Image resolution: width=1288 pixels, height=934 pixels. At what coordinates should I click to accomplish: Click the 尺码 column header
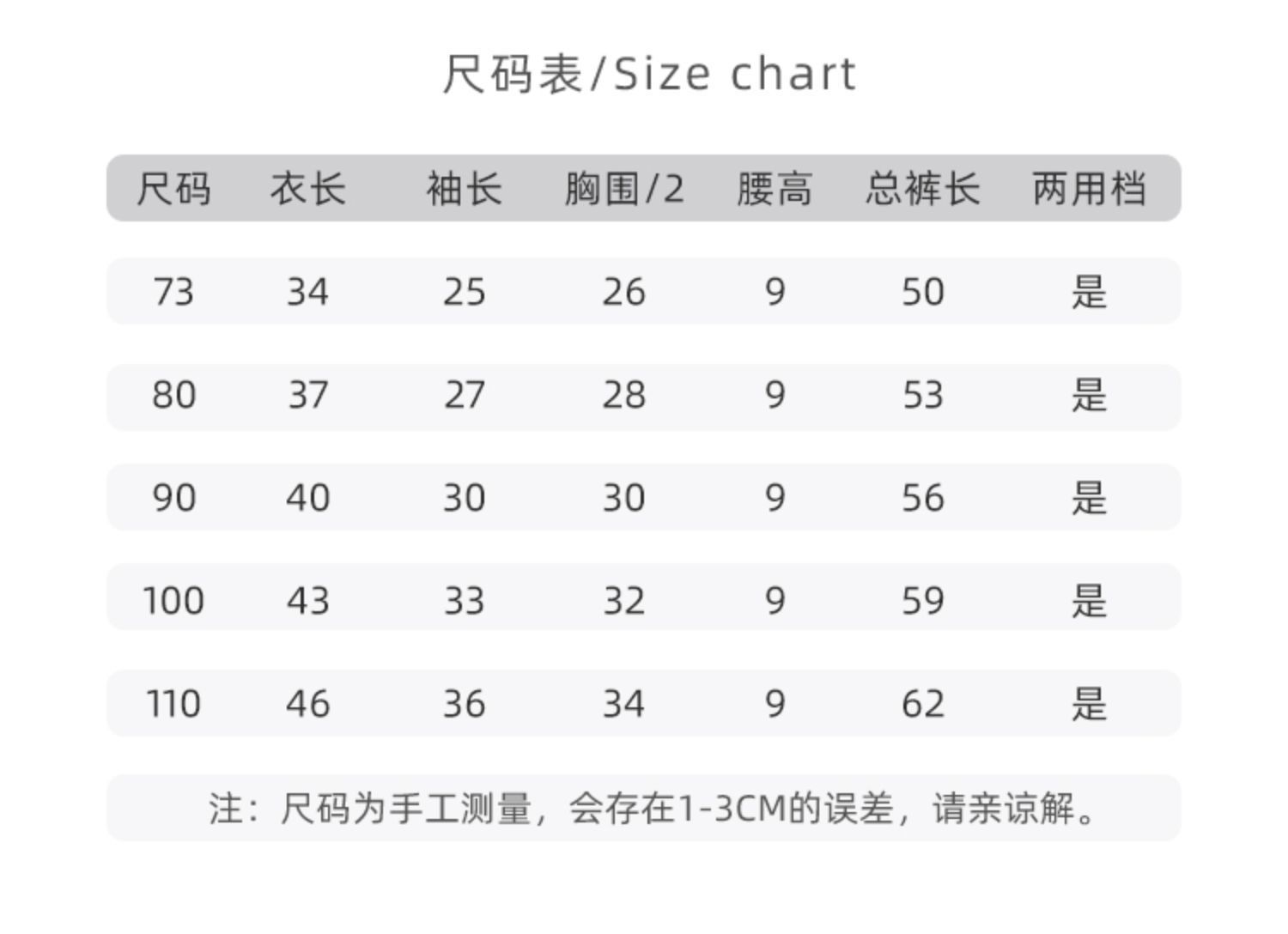tap(173, 188)
